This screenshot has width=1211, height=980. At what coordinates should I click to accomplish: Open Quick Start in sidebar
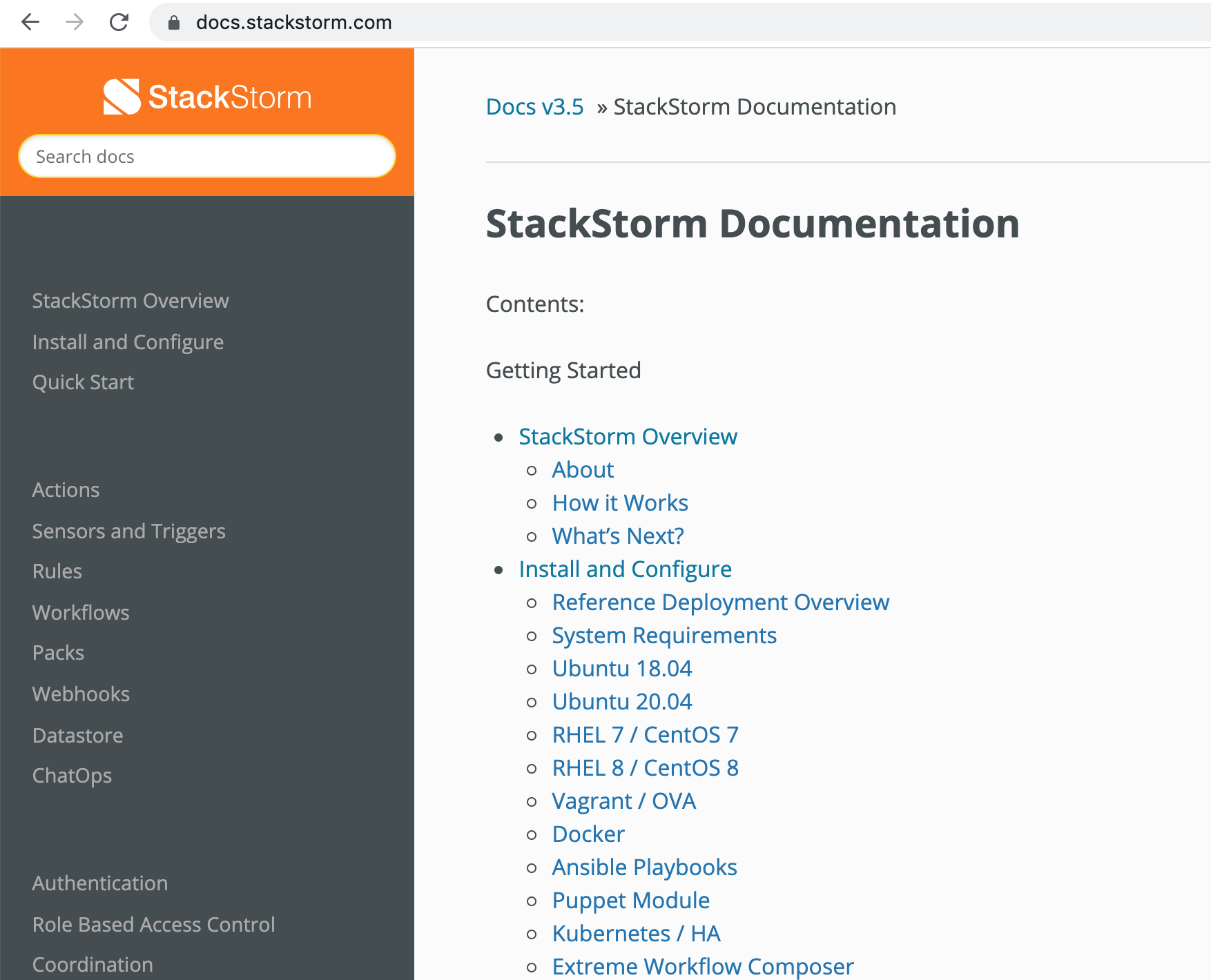83,382
